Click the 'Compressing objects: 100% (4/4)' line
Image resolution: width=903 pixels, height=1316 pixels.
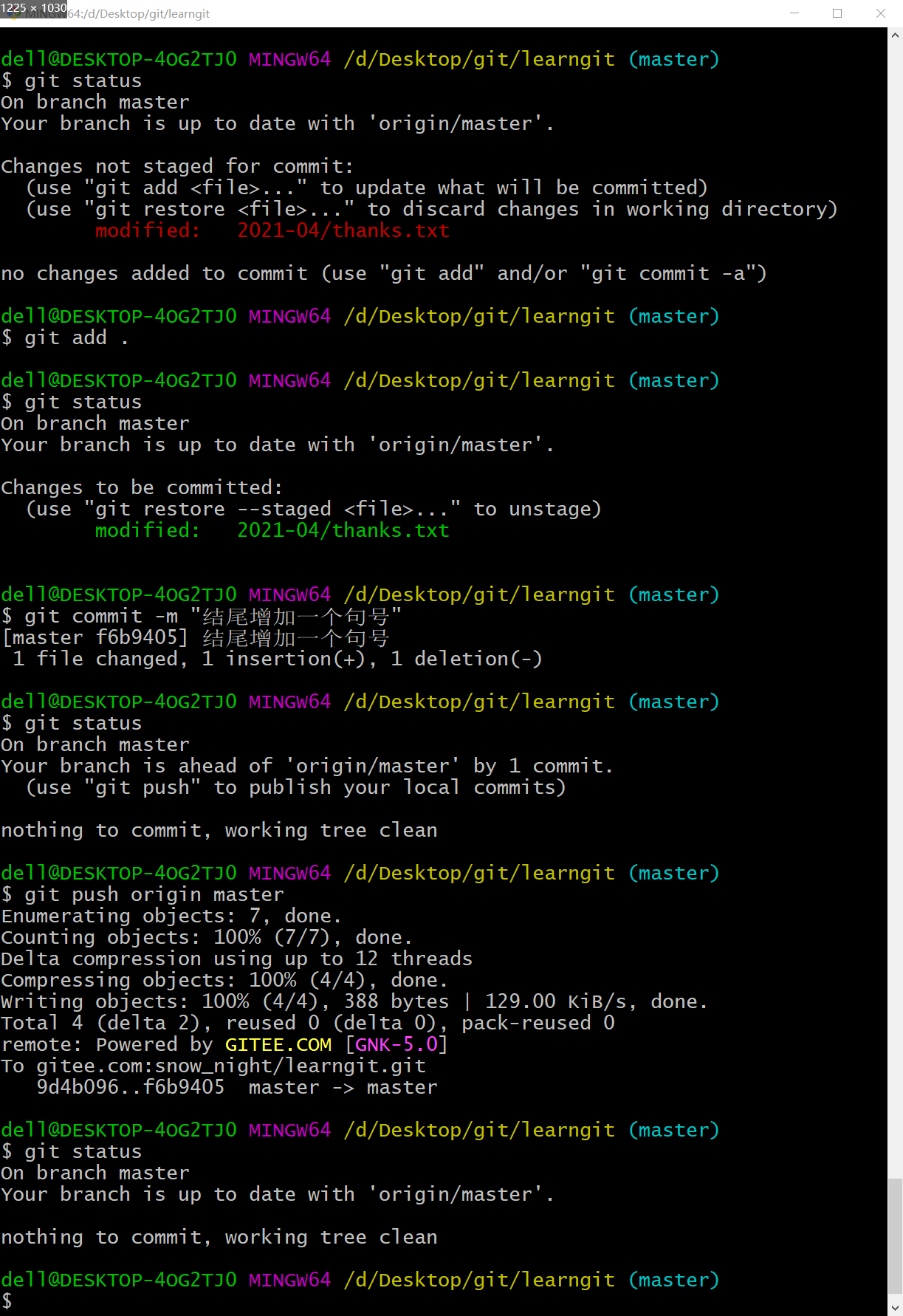[x=224, y=980]
